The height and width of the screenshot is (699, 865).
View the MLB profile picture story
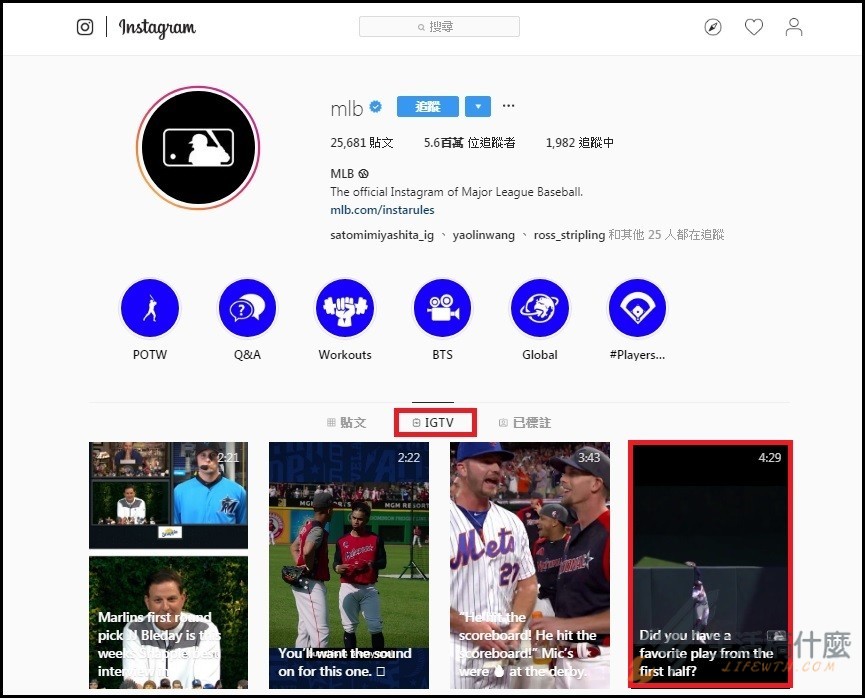(x=198, y=147)
